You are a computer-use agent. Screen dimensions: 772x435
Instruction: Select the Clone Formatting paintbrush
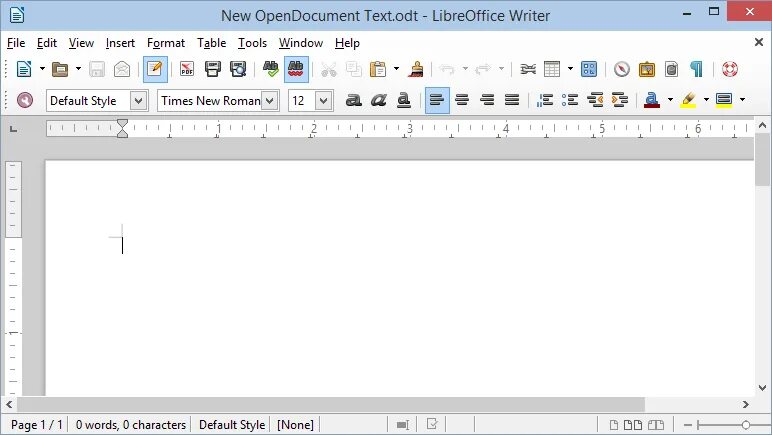(417, 69)
